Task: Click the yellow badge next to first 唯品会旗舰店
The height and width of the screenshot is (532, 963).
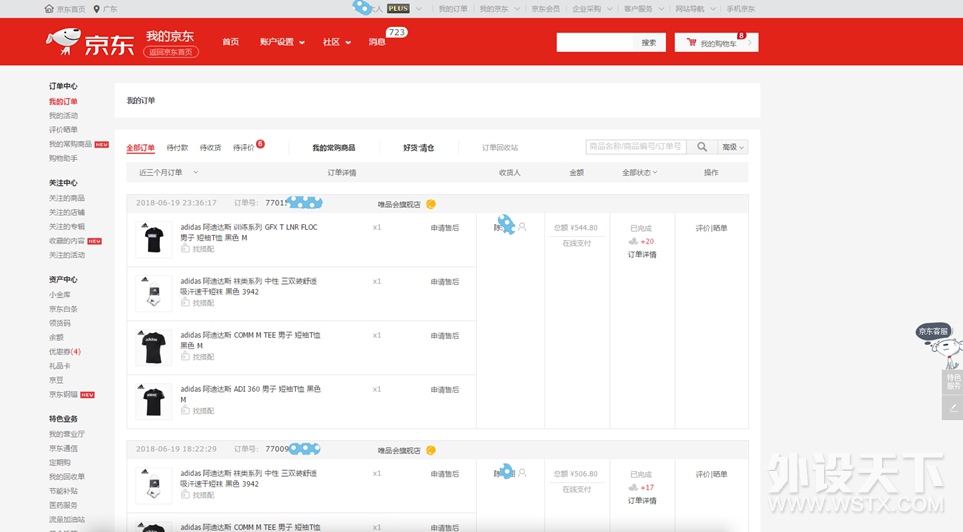Action: (431, 204)
